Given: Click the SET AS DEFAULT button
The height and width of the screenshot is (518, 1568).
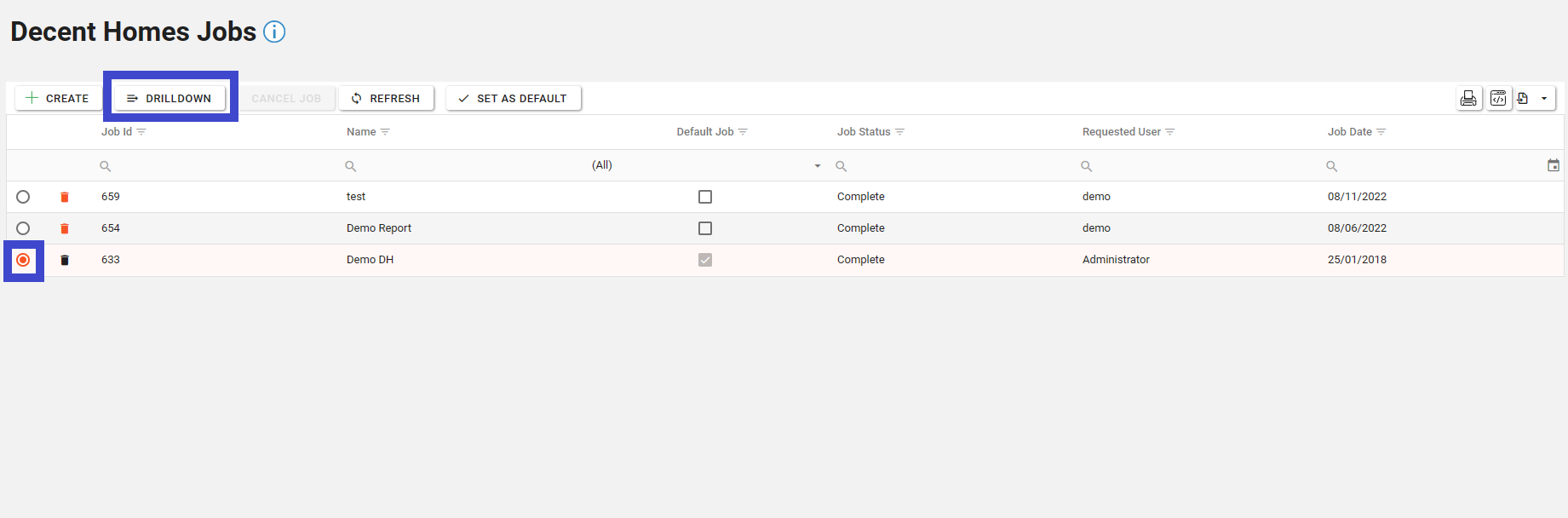Looking at the screenshot, I should pos(513,98).
